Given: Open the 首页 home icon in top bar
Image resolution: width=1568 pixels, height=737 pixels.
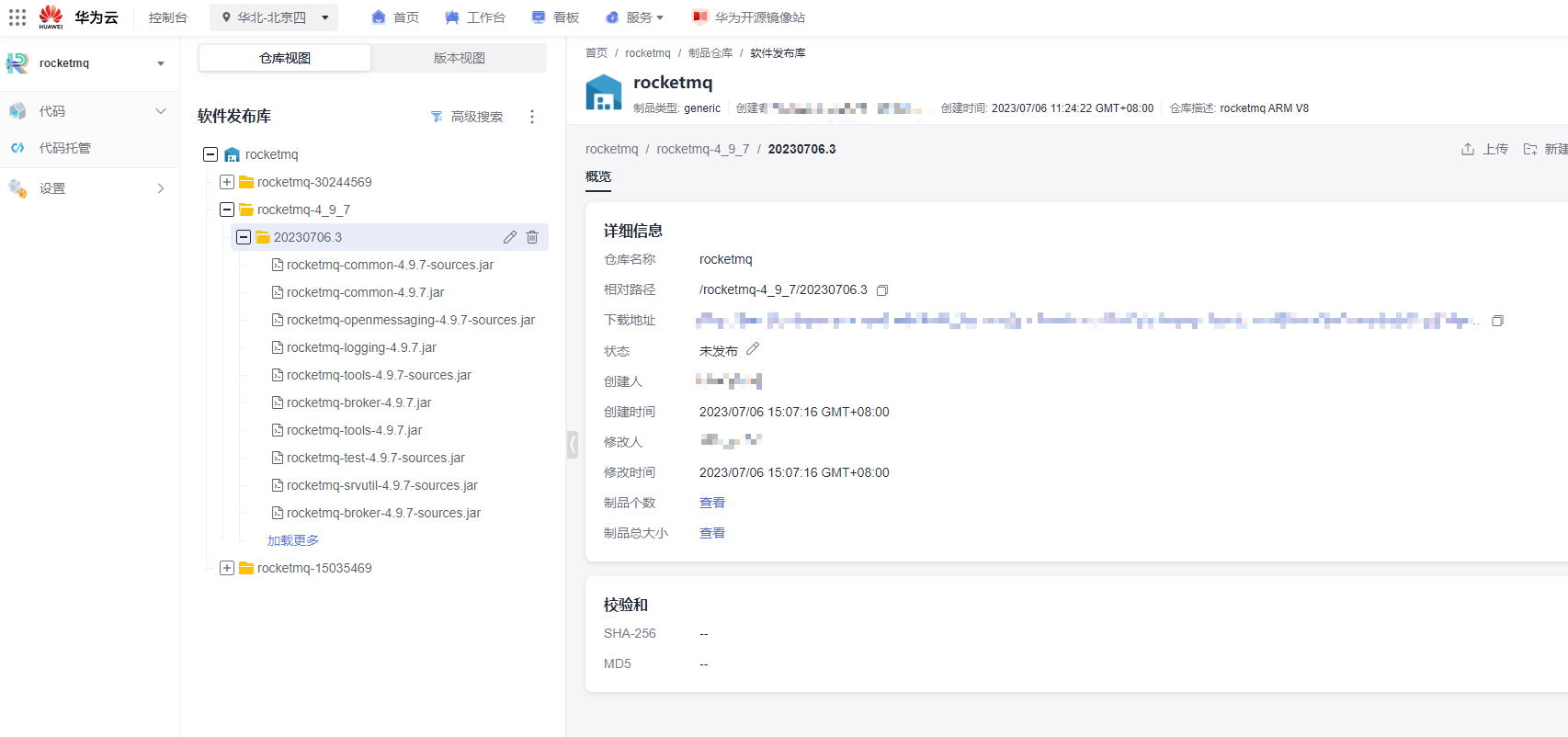Looking at the screenshot, I should pos(379,17).
